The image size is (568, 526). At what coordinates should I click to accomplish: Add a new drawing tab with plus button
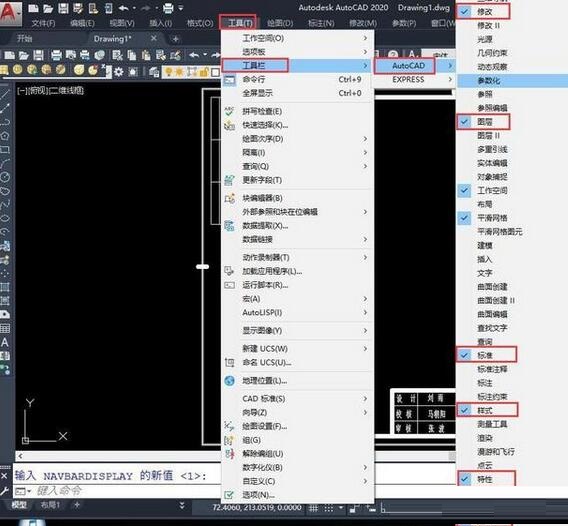(176, 38)
